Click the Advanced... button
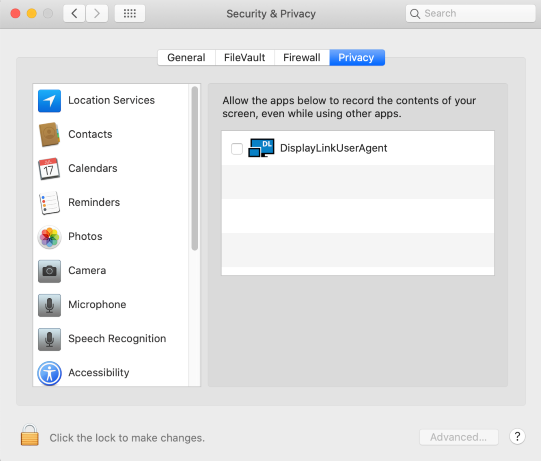Image resolution: width=541 pixels, height=461 pixels. coord(459,437)
